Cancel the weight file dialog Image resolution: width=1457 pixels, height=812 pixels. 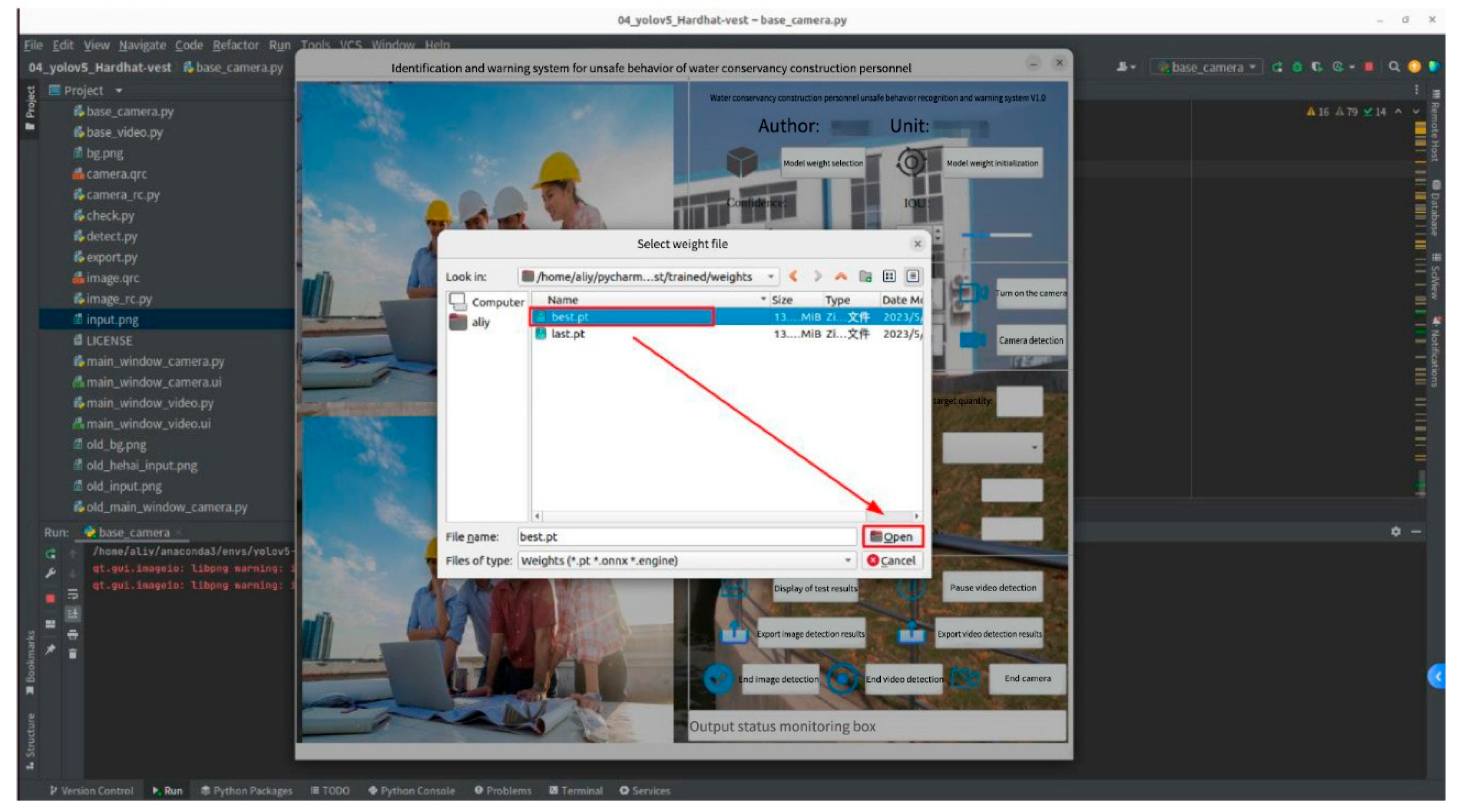point(892,560)
